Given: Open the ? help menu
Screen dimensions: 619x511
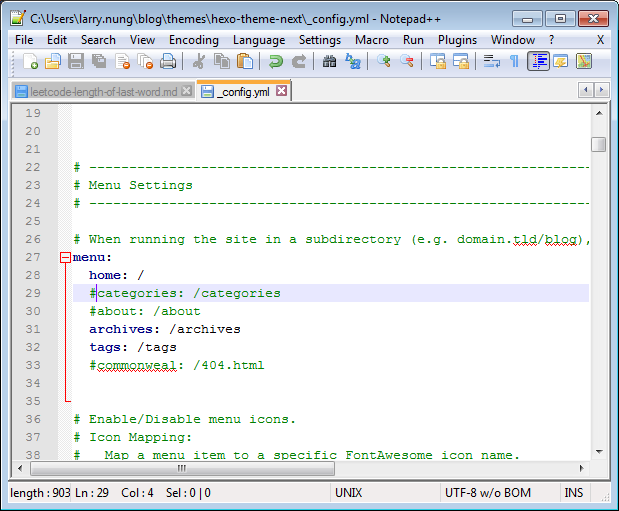Looking at the screenshot, I should click(x=551, y=40).
